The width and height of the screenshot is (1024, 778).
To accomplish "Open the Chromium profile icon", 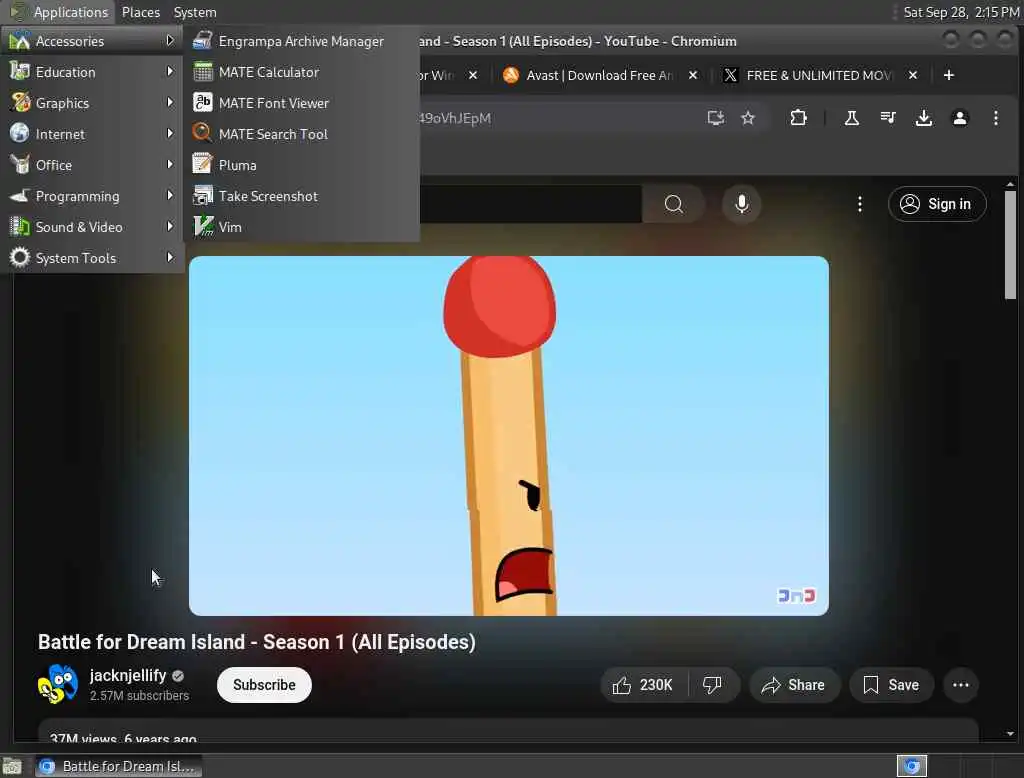I will click(x=959, y=118).
